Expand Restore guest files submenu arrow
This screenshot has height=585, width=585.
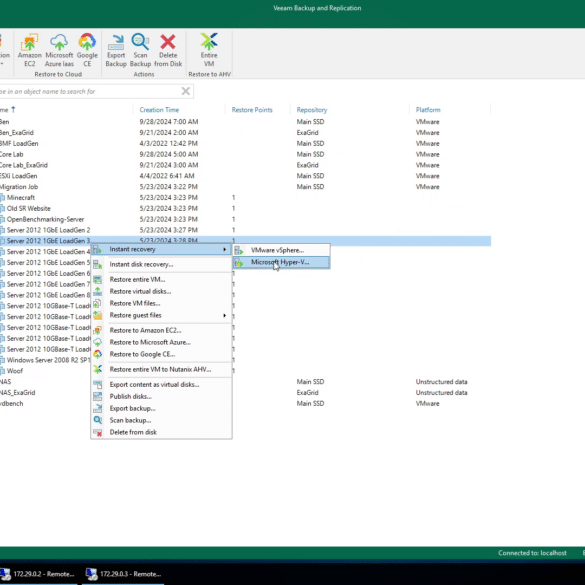click(x=225, y=316)
